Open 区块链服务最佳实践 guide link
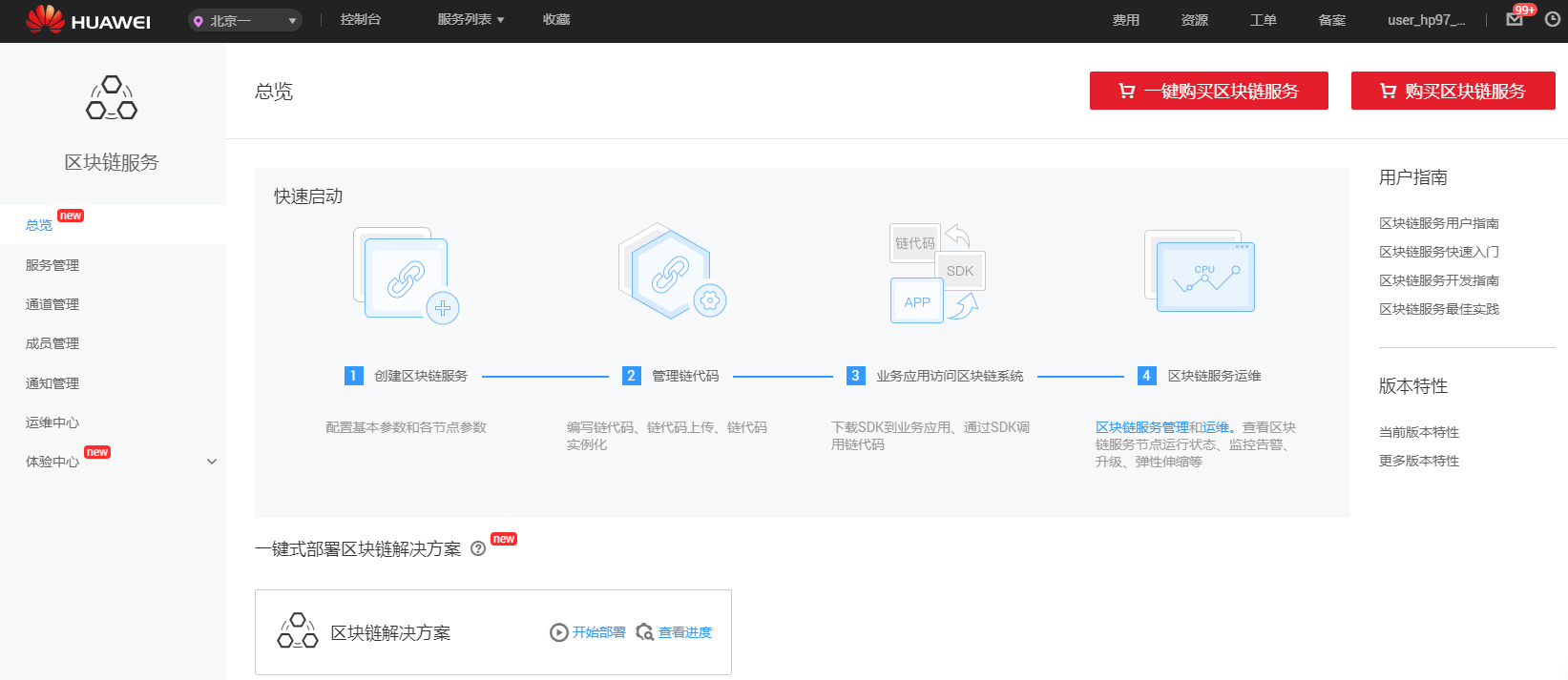This screenshot has width=1568, height=680. click(1439, 309)
